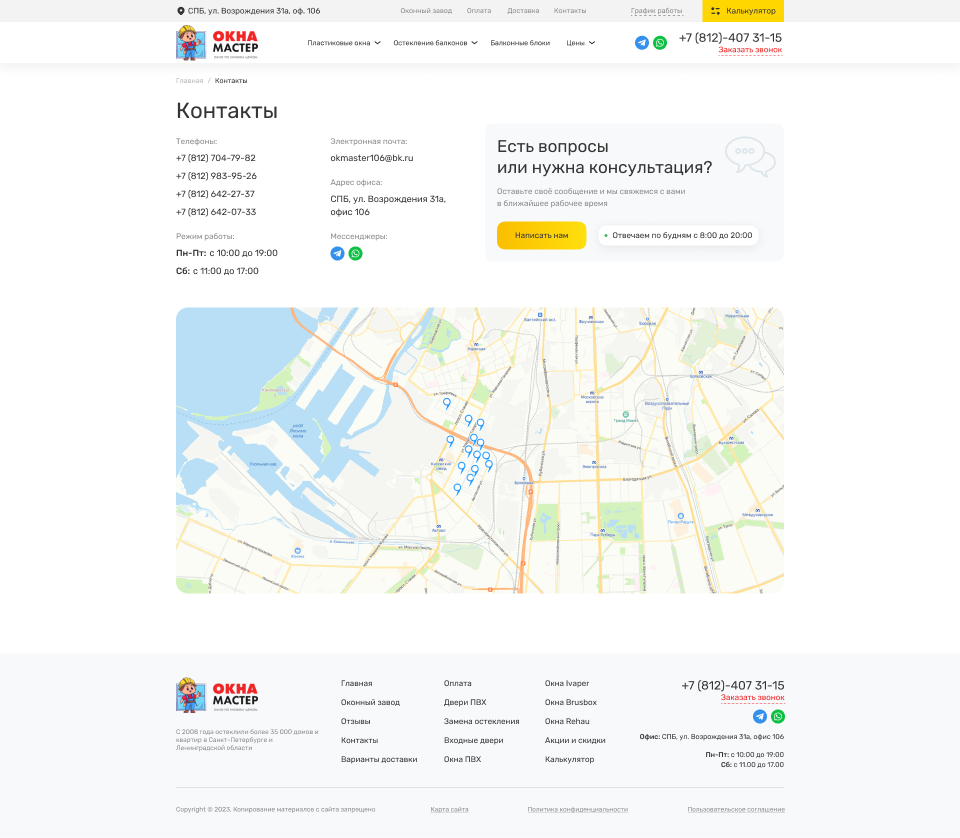
Task: Open footer link Отзывы
Action: click(355, 721)
